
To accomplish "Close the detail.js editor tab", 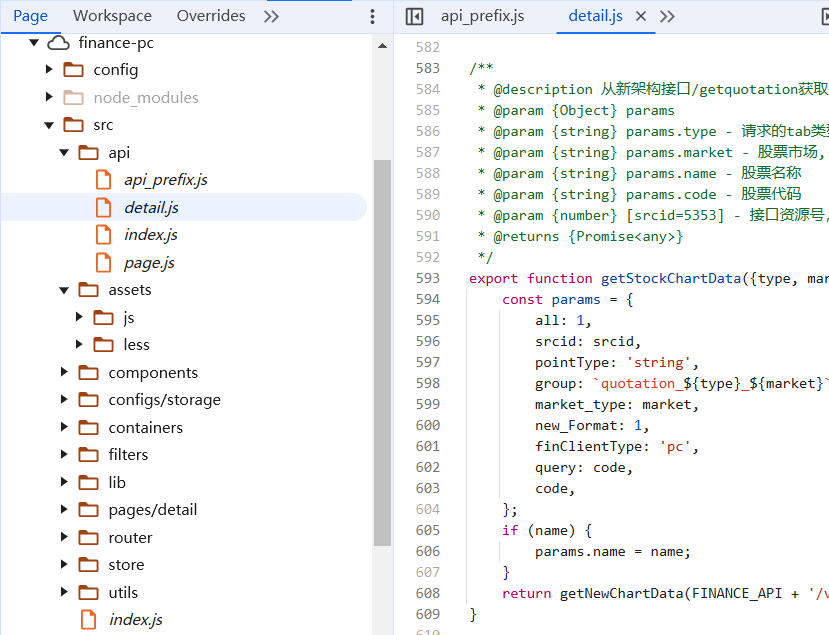I will 641,16.
